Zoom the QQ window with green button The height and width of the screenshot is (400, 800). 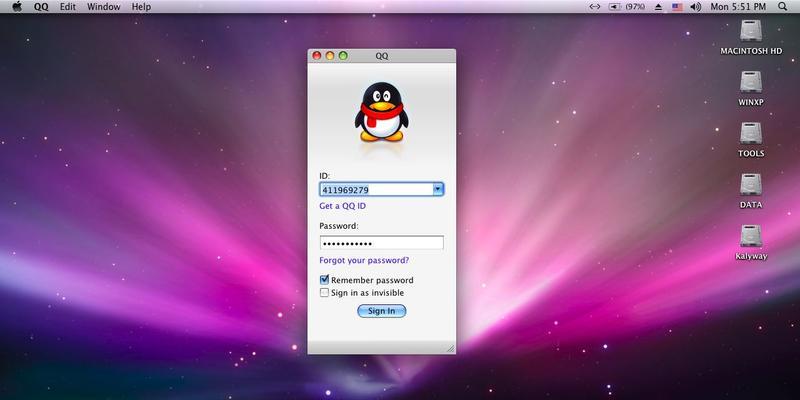[x=343, y=56]
